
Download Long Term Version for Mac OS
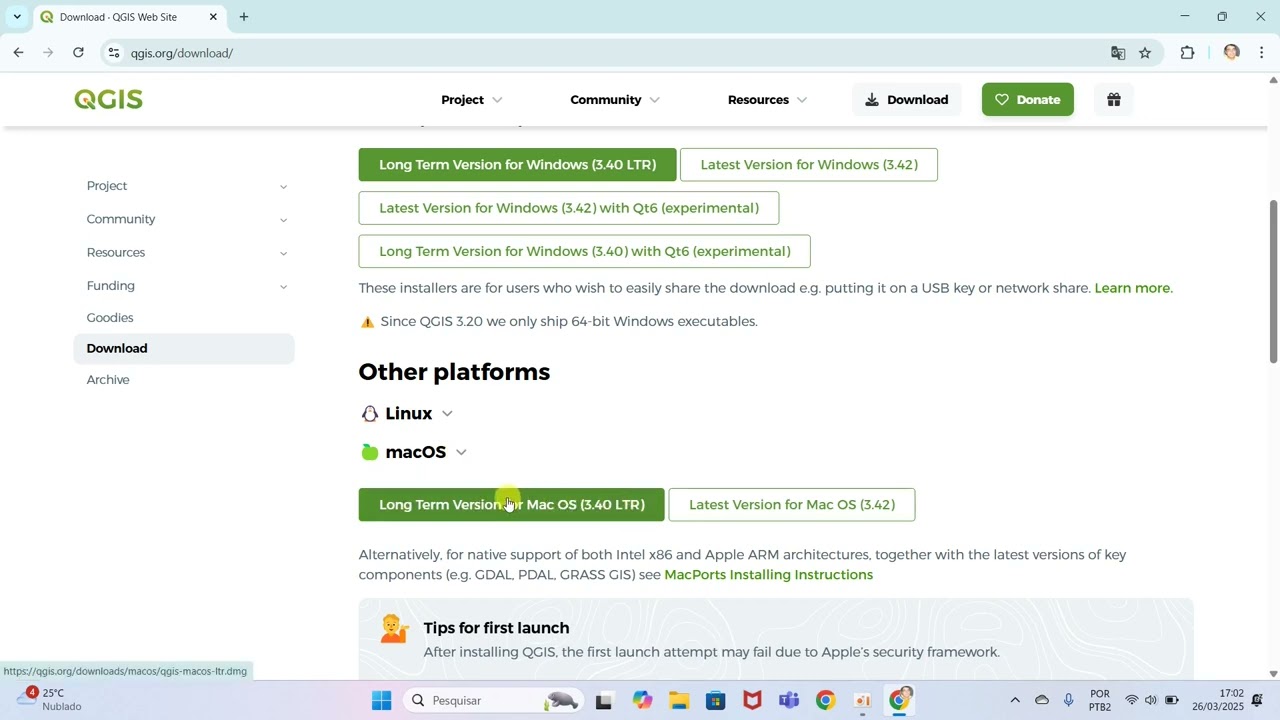coord(511,505)
